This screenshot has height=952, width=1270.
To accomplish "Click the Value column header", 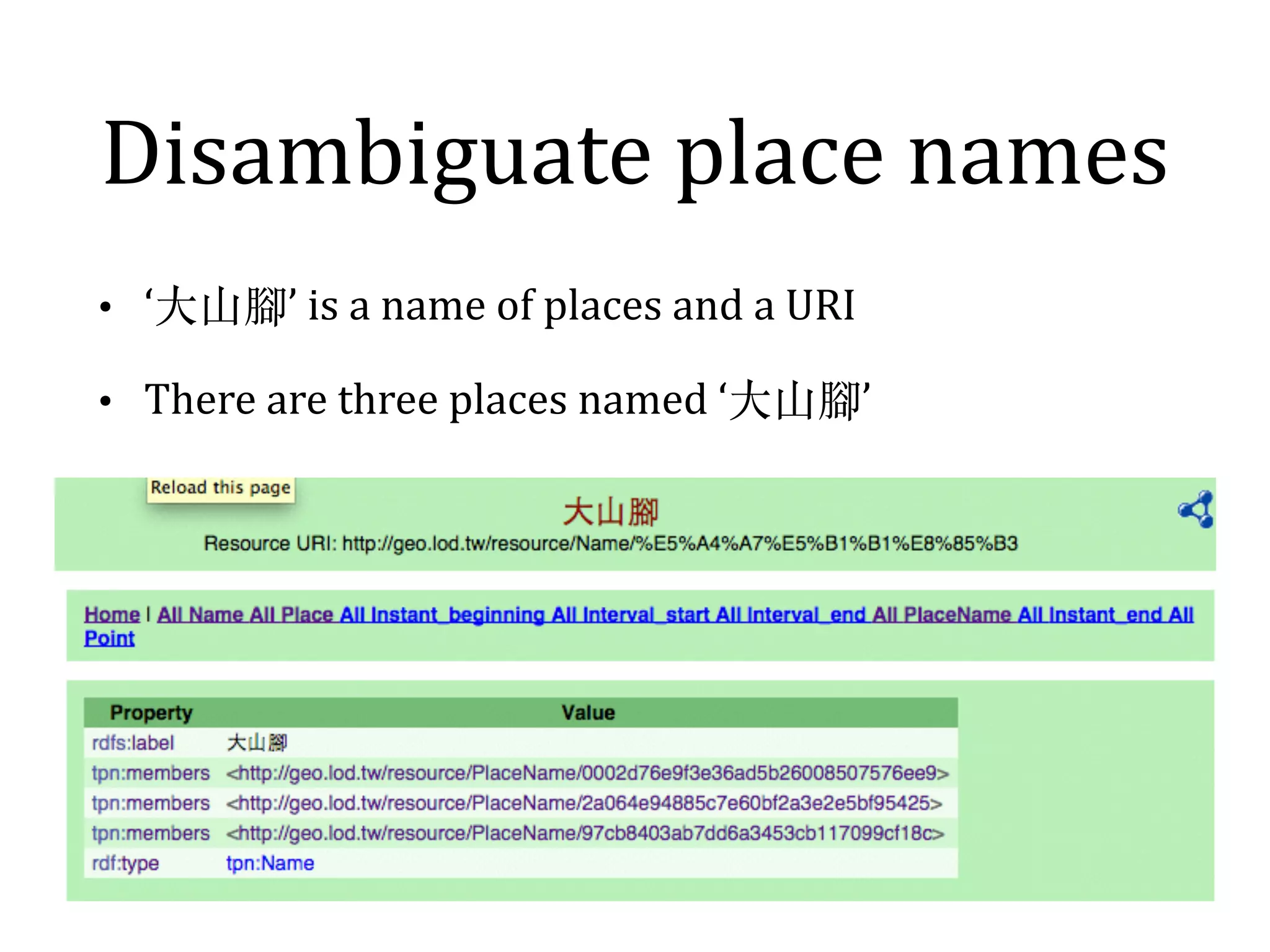I will [x=588, y=713].
